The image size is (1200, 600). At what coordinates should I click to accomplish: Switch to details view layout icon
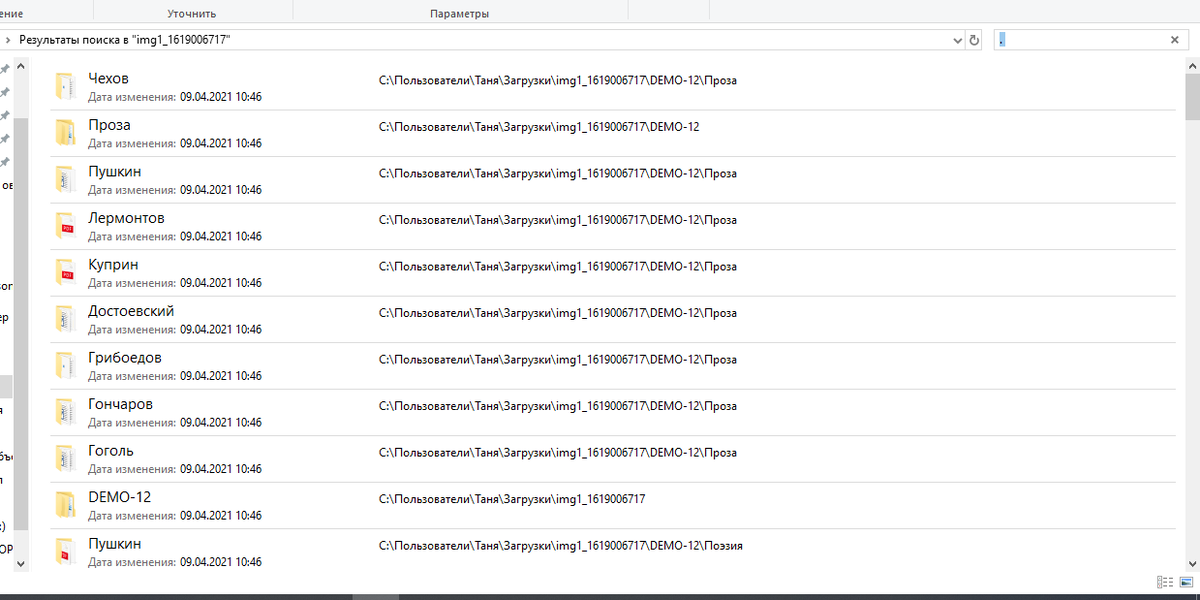coord(1164,582)
